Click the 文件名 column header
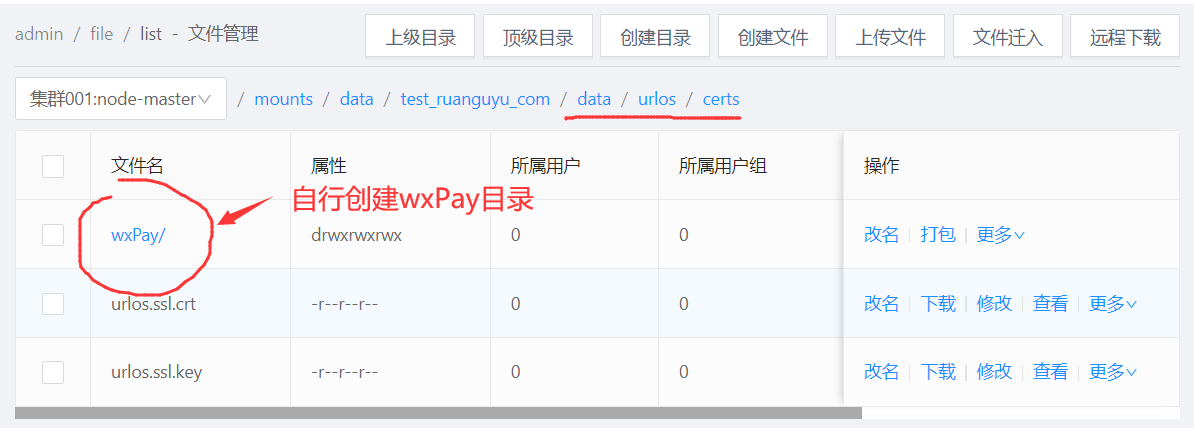 (137, 166)
